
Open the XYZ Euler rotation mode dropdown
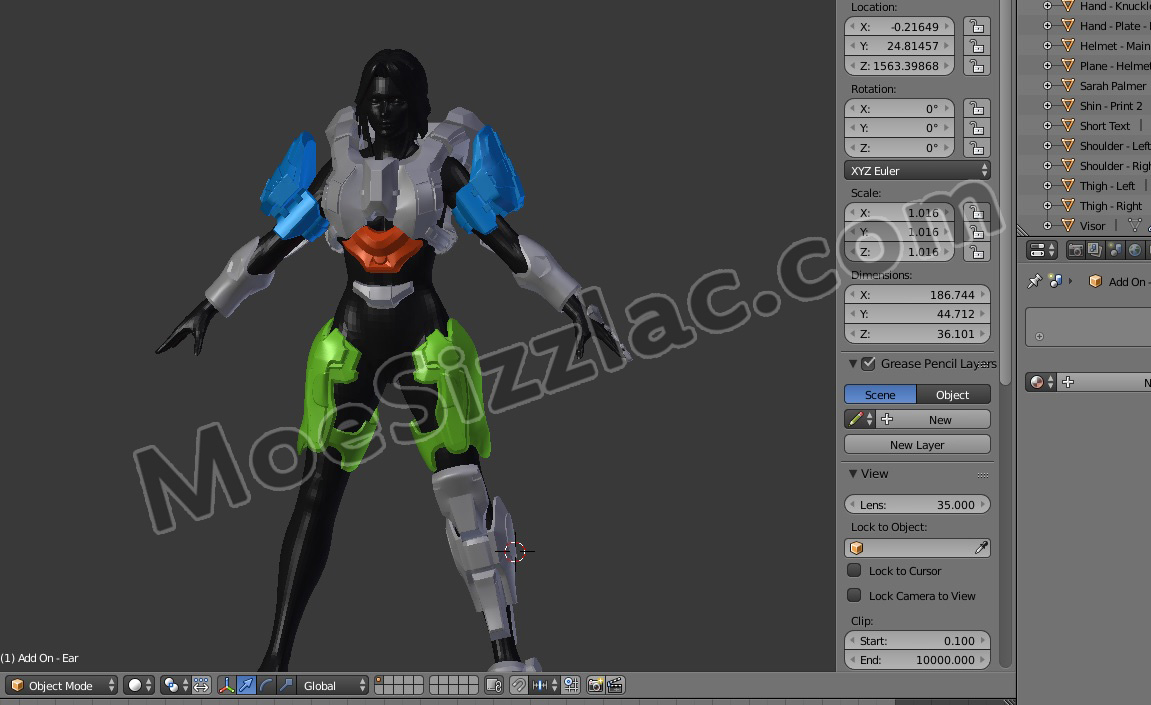918,170
